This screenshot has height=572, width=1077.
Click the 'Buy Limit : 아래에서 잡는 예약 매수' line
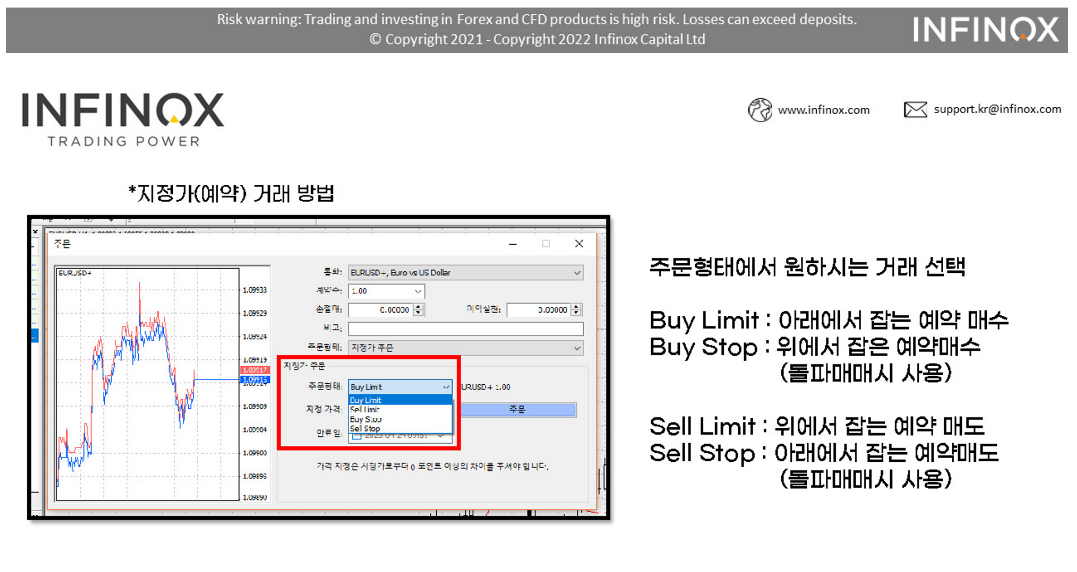point(829,320)
